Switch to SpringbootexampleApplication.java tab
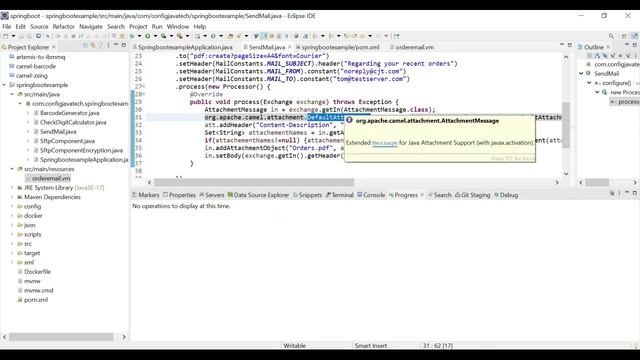Screen dimensions: 640x360 (x=183, y=47)
